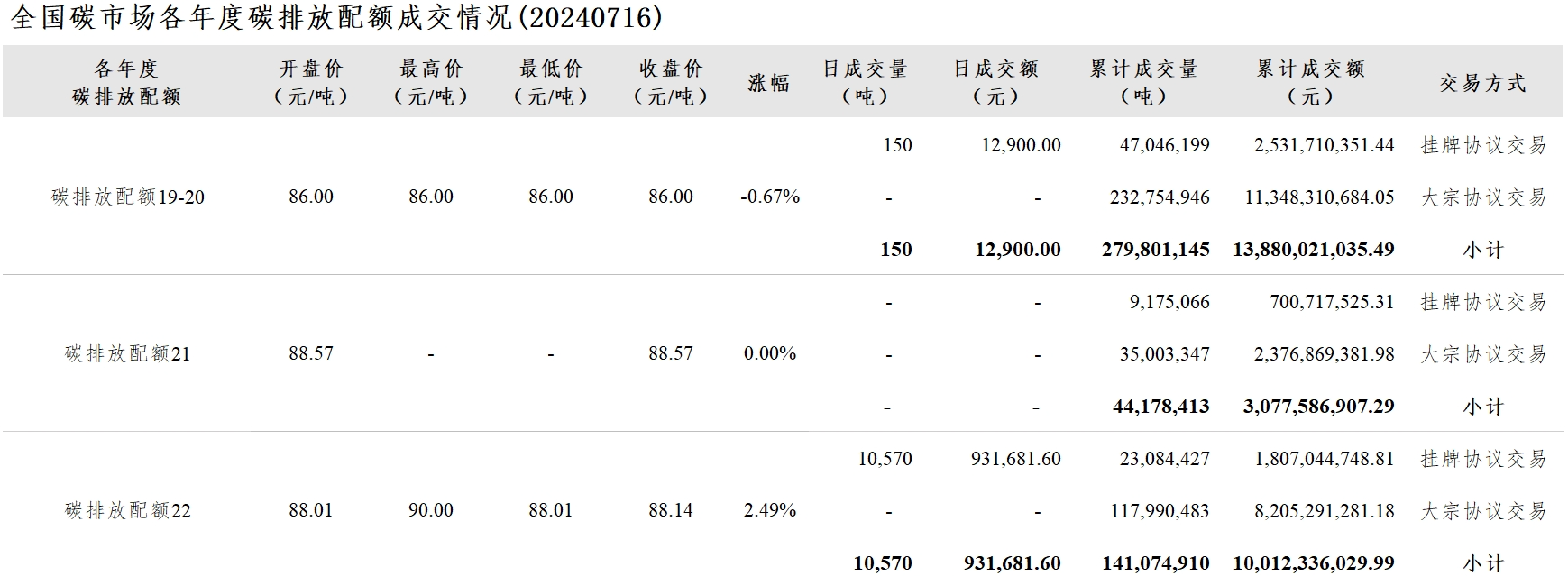The image size is (1568, 576).
Task: Click the 13,880,021,035.49 subtotal amount
Action: point(1314,250)
